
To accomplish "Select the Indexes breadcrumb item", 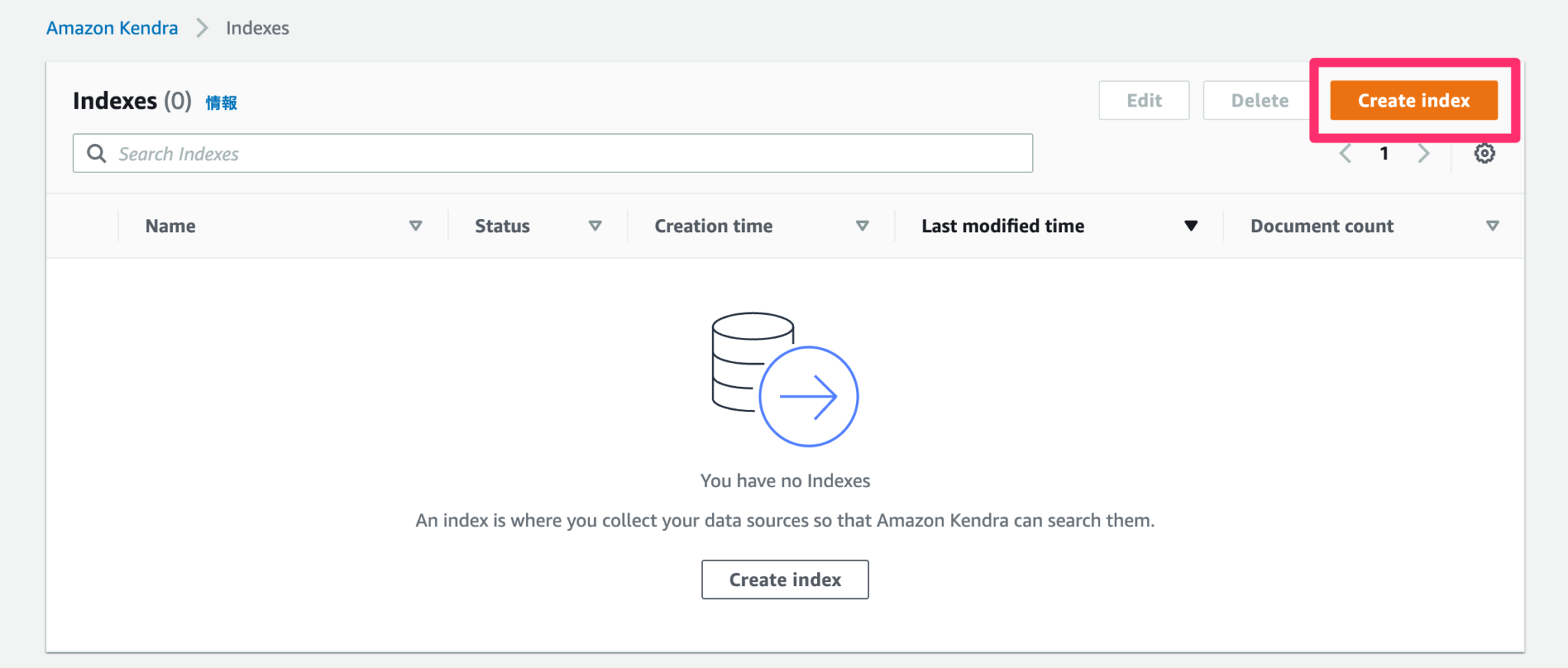I will pyautogui.click(x=257, y=28).
